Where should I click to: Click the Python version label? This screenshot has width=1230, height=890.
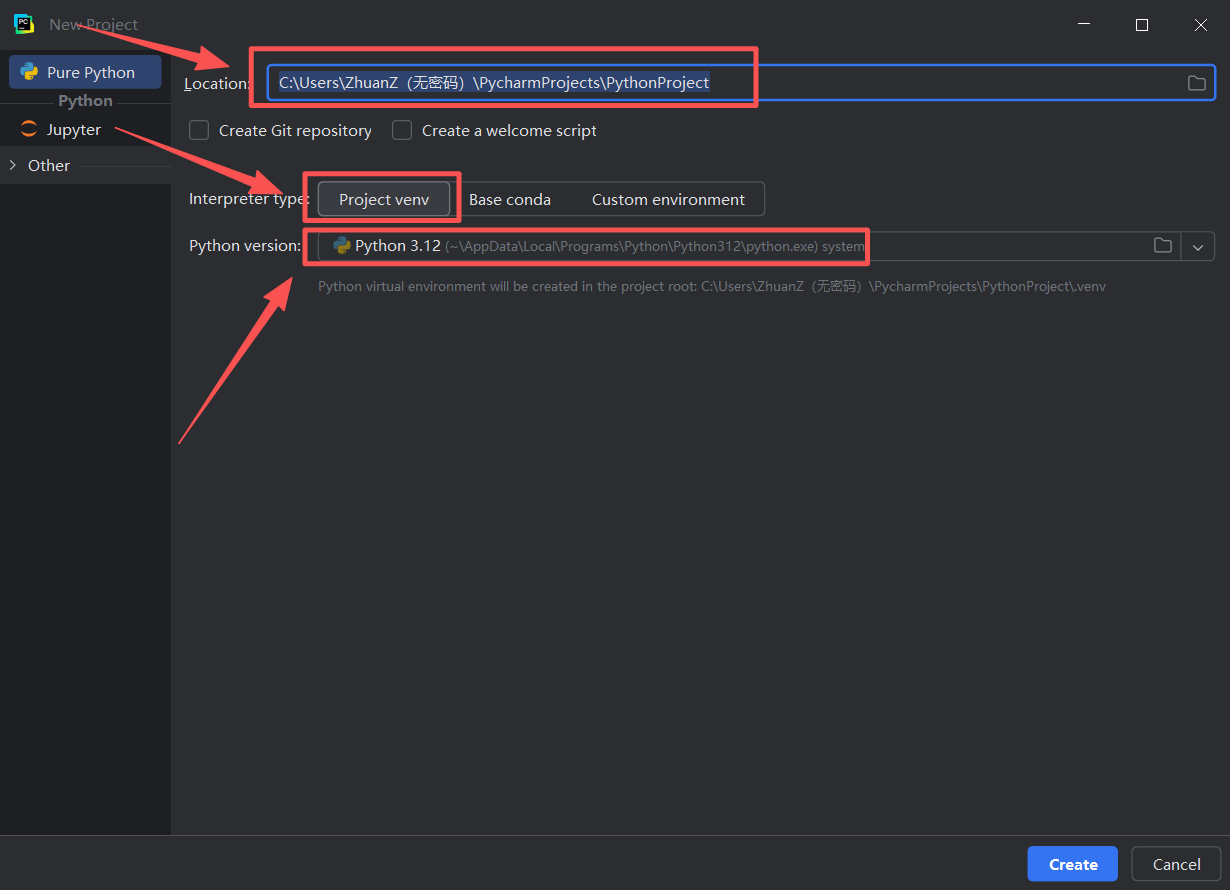click(x=245, y=245)
